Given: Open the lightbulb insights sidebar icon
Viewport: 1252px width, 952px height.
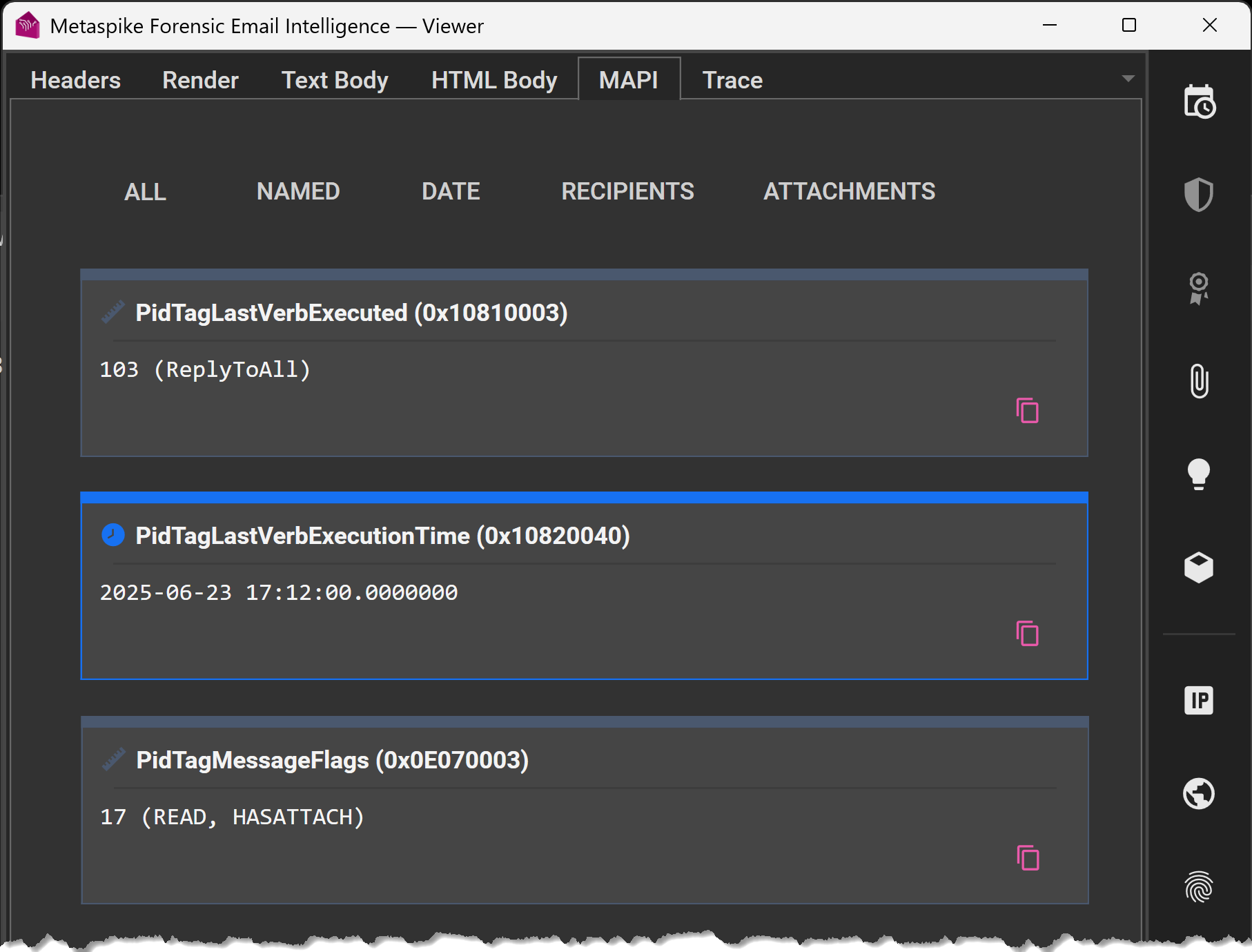Looking at the screenshot, I should click(1199, 474).
